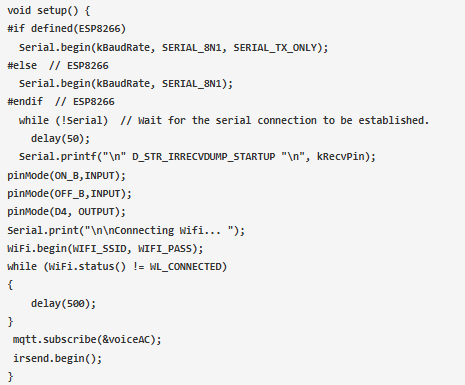Click kRecvPin argument in printf
This screenshot has height=385, width=465.
(343, 157)
